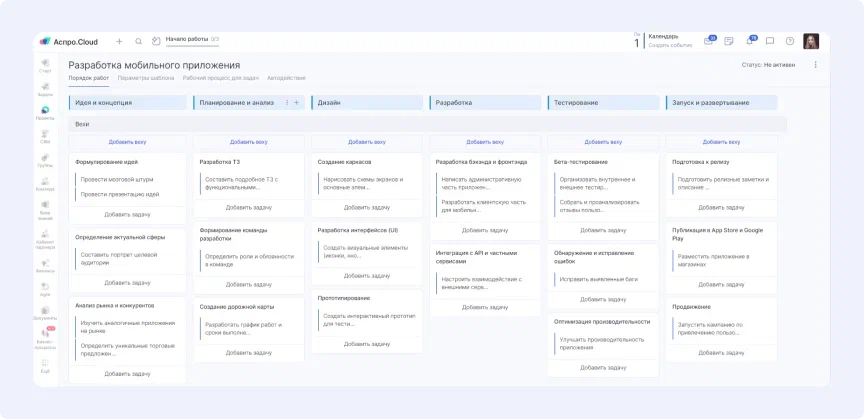Open the user avatar in top right
Viewport: 864px width, 419px height.
pyautogui.click(x=811, y=41)
